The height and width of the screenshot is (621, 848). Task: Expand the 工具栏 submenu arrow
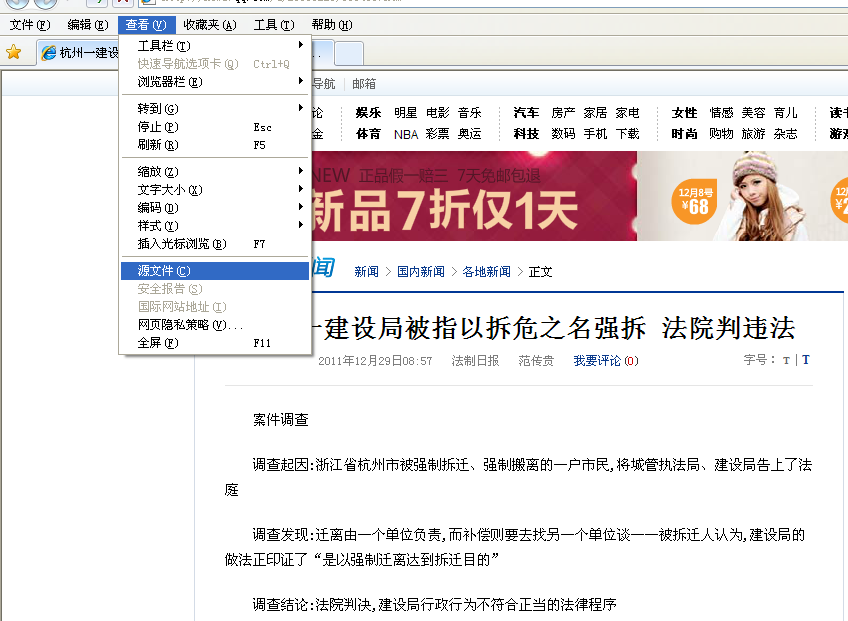click(x=301, y=45)
